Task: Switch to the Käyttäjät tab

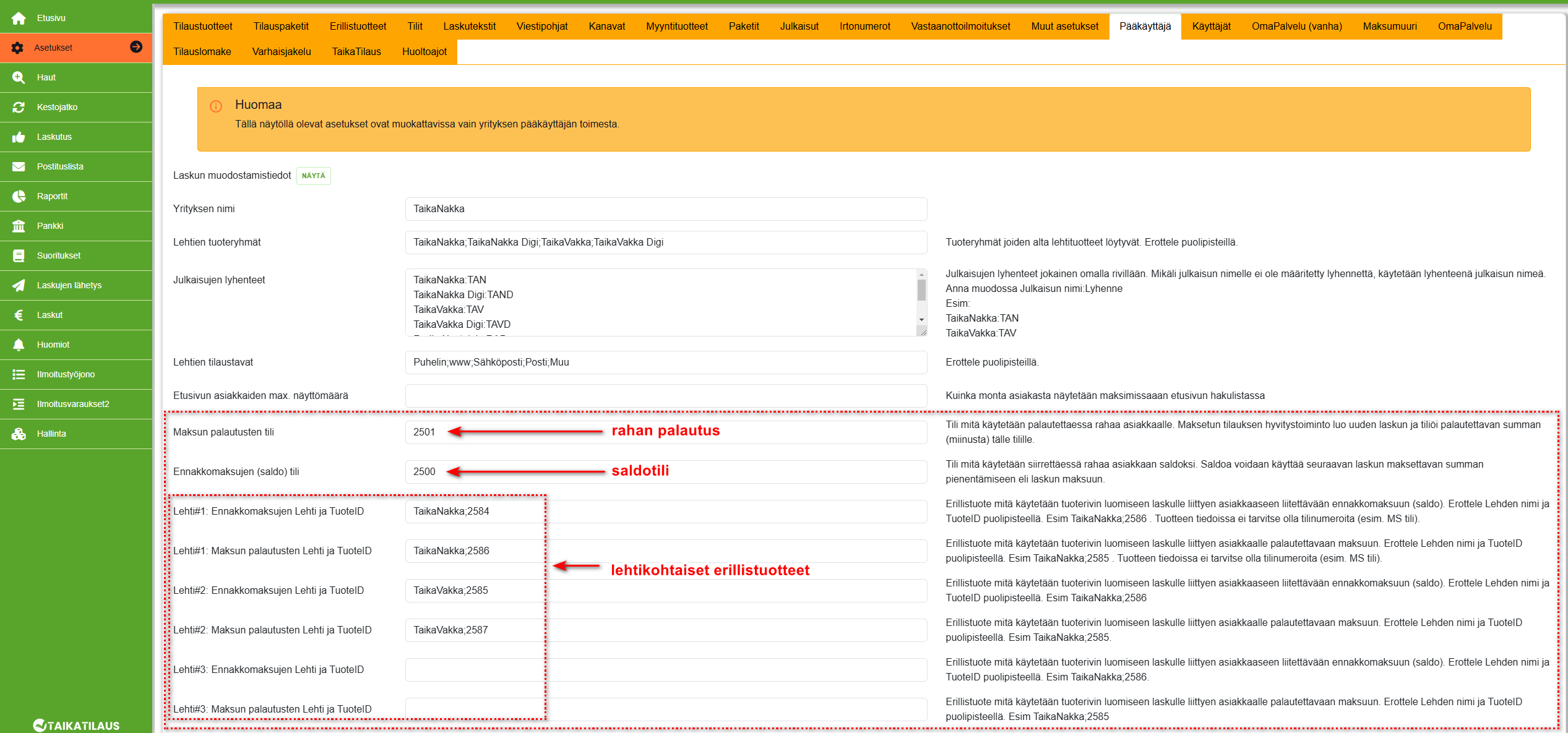Action: click(1212, 26)
